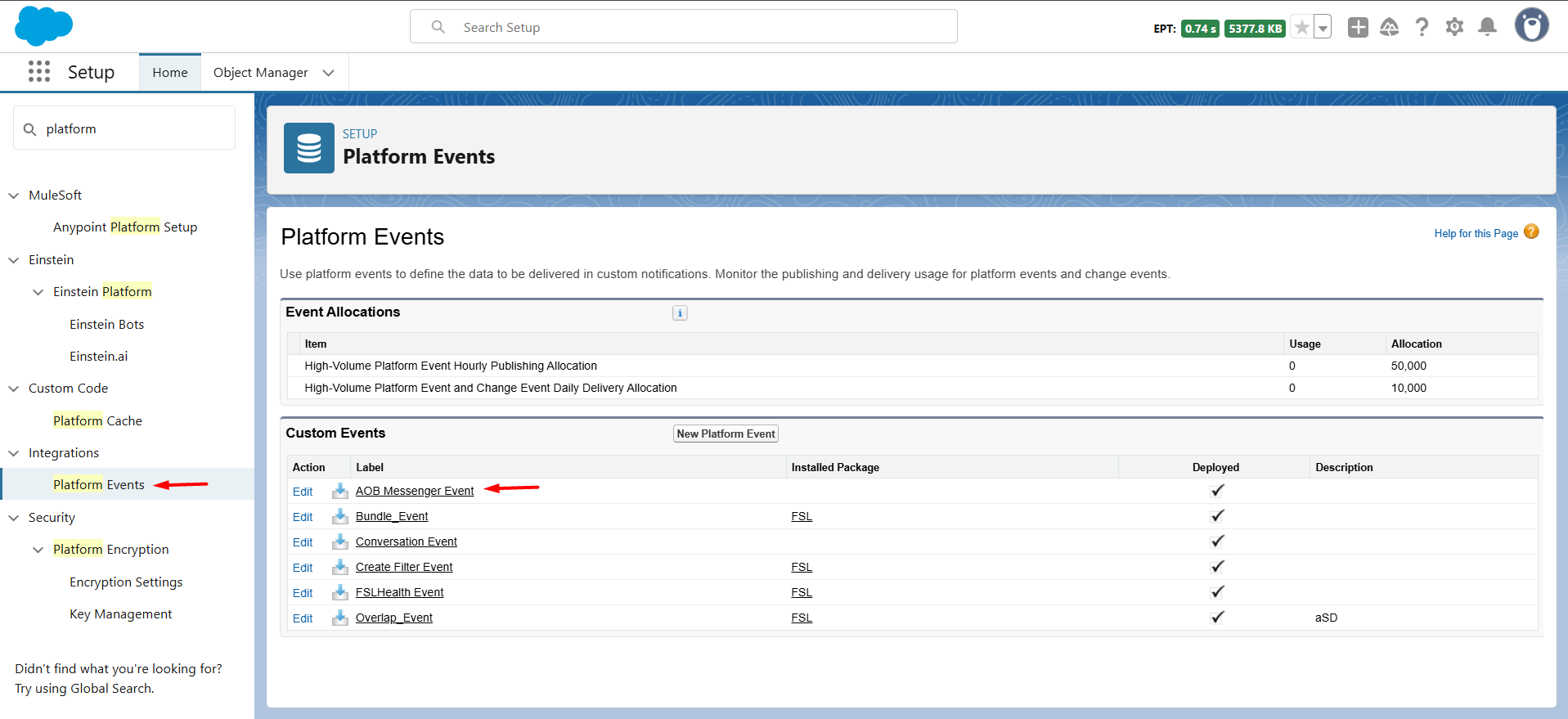1568x719 pixels.
Task: Switch to the Object Manager tab
Action: coord(261,72)
